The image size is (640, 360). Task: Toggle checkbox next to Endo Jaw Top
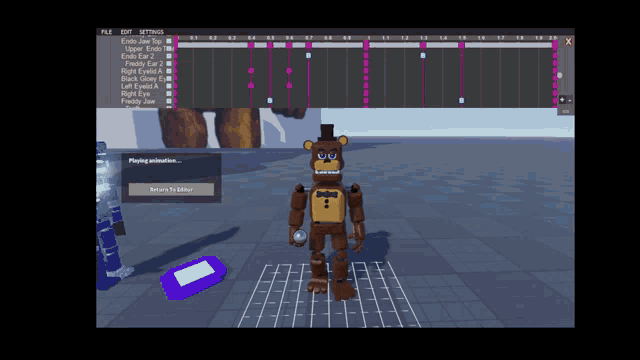169,41
